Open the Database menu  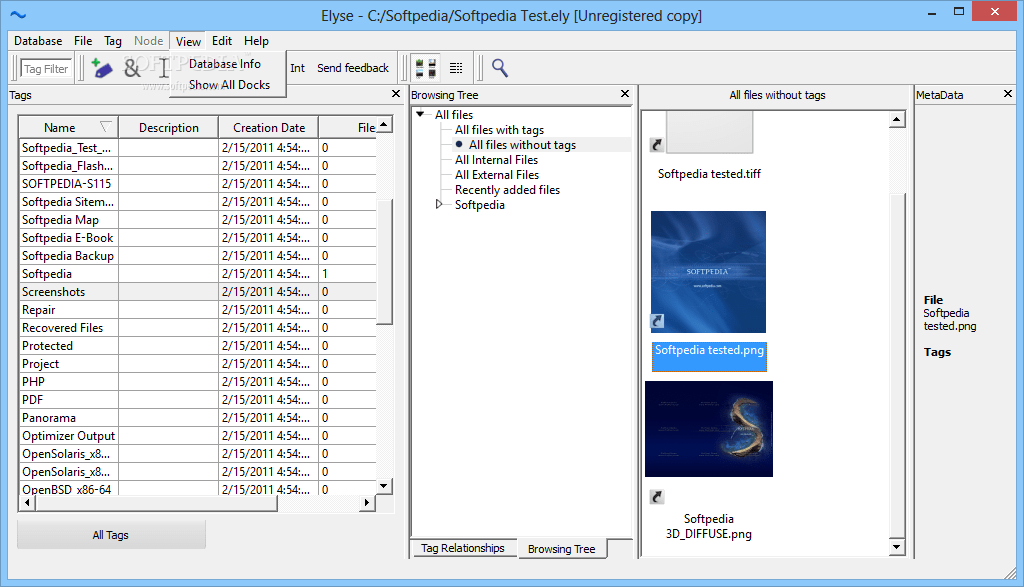point(38,40)
